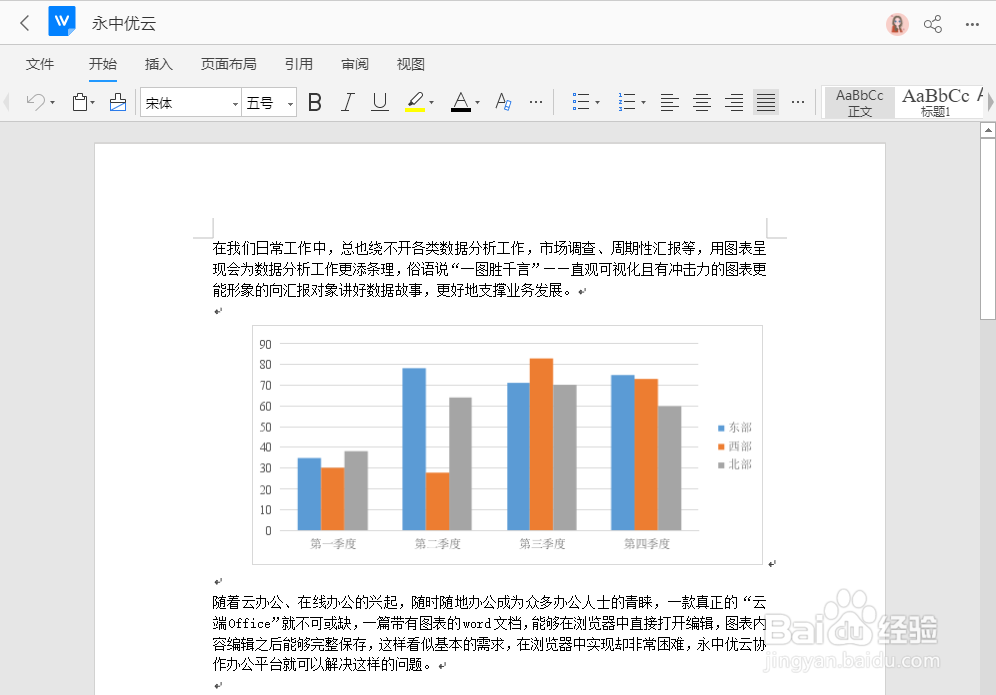Click the paste clipboard icon
This screenshot has width=996, height=695.
(79, 102)
